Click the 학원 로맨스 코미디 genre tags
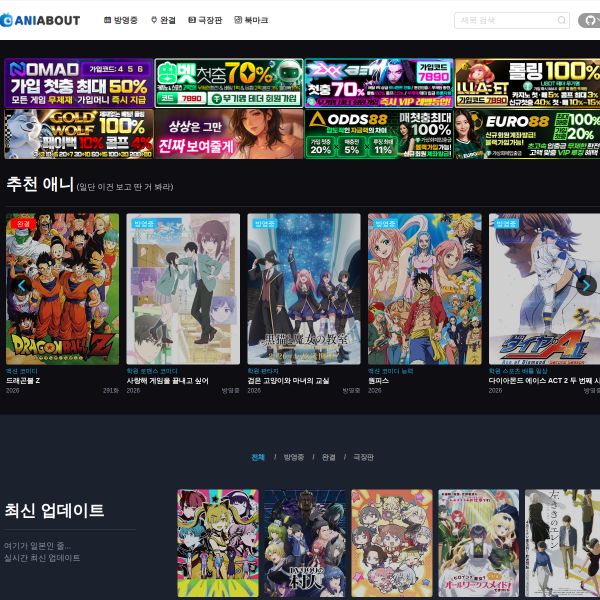The width and height of the screenshot is (600, 600). (x=152, y=371)
